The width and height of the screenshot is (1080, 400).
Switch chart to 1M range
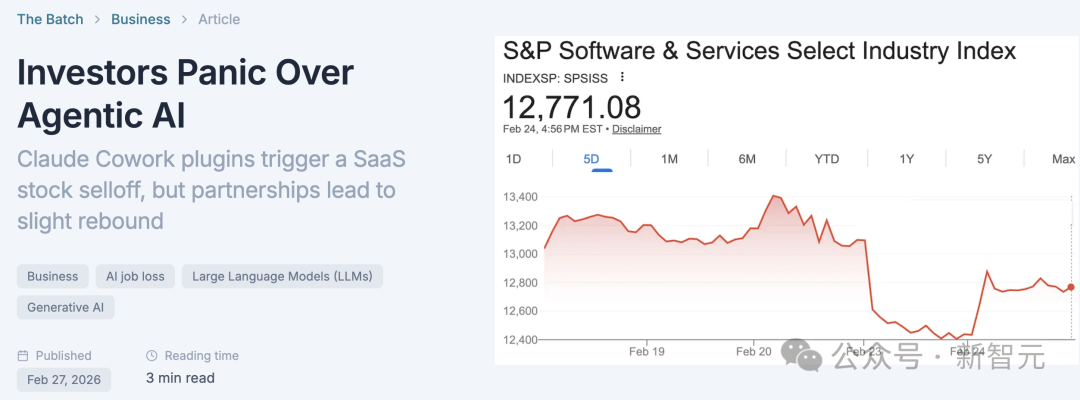(669, 159)
